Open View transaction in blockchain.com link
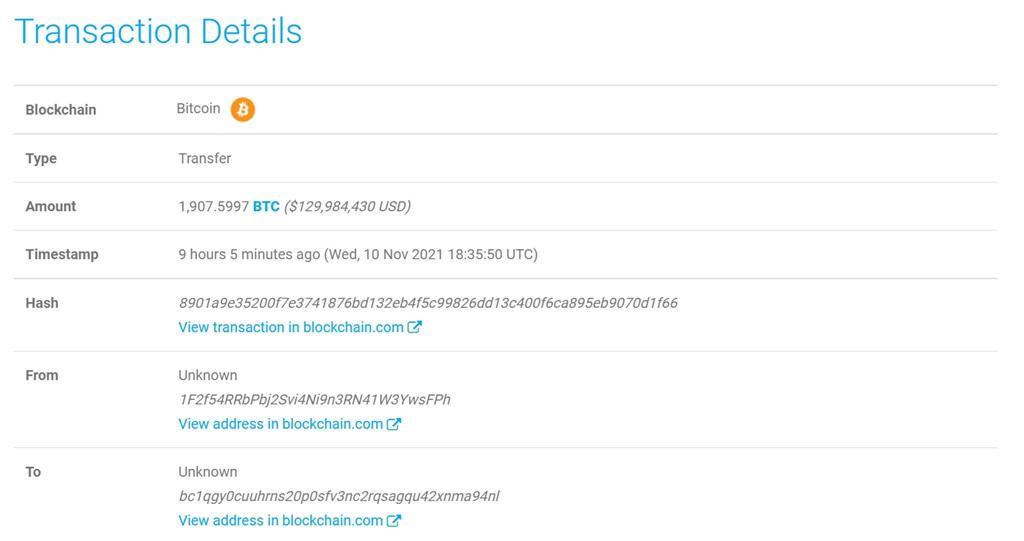Viewport: 1024px width, 541px height. pyautogui.click(x=291, y=327)
